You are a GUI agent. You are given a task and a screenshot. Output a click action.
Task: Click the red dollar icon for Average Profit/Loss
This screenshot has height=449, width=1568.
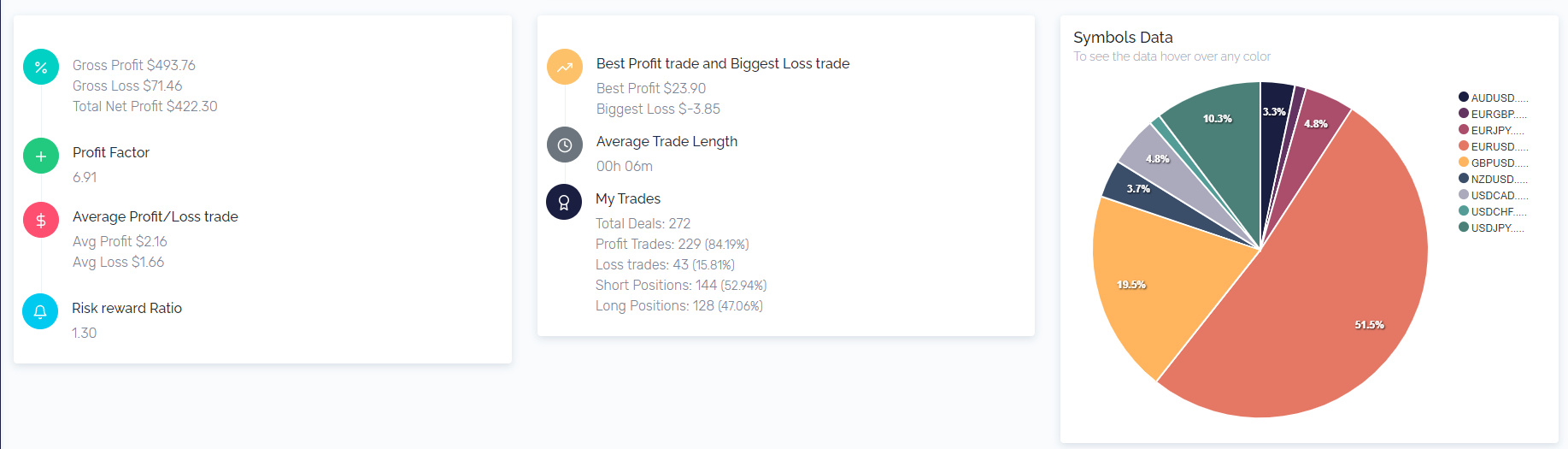(x=41, y=221)
